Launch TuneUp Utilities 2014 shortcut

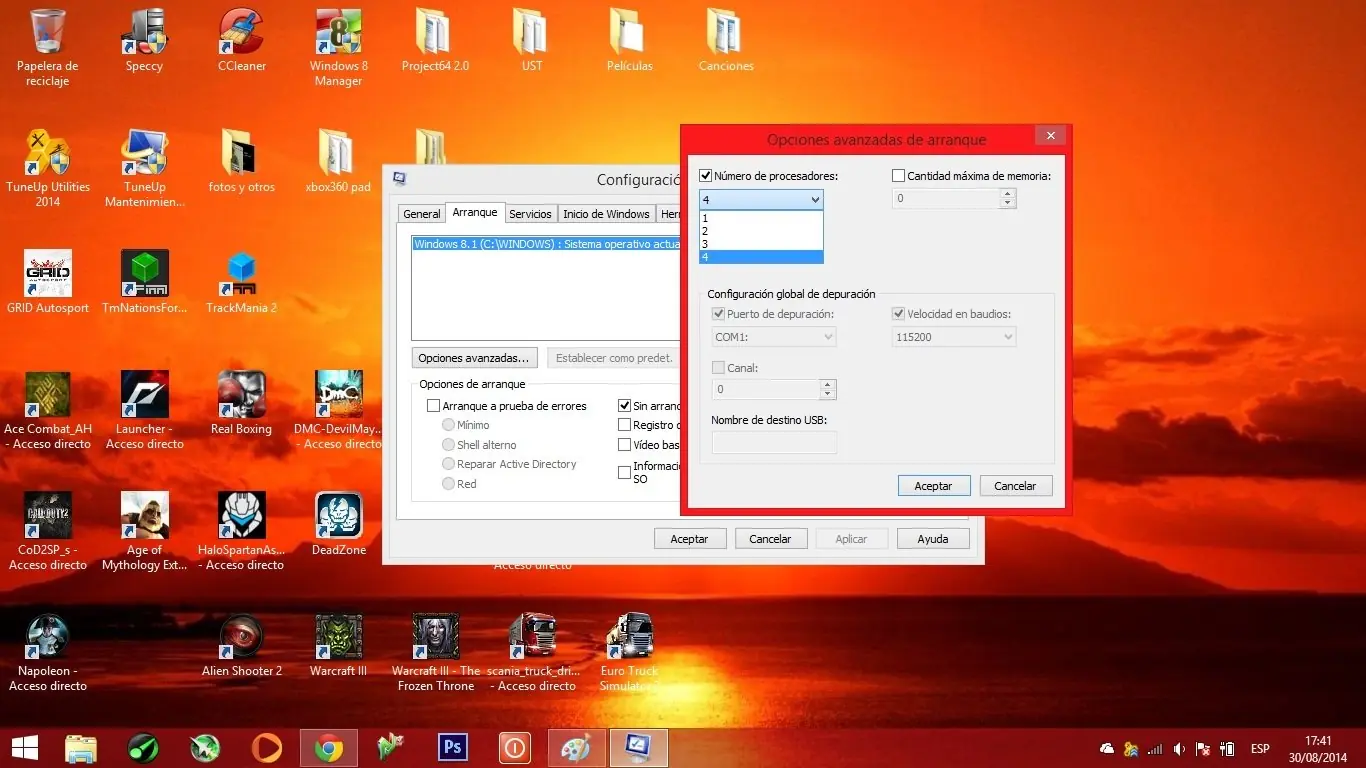(48, 167)
